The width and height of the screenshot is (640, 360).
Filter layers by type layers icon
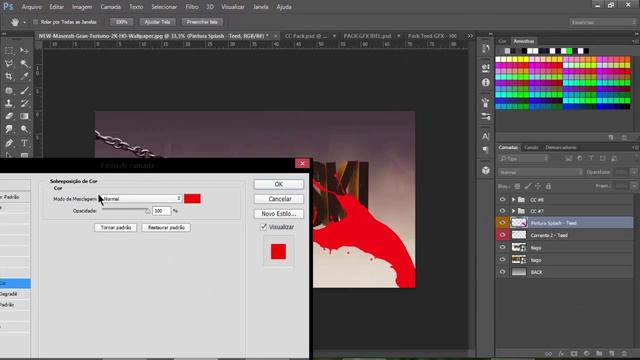click(x=591, y=158)
